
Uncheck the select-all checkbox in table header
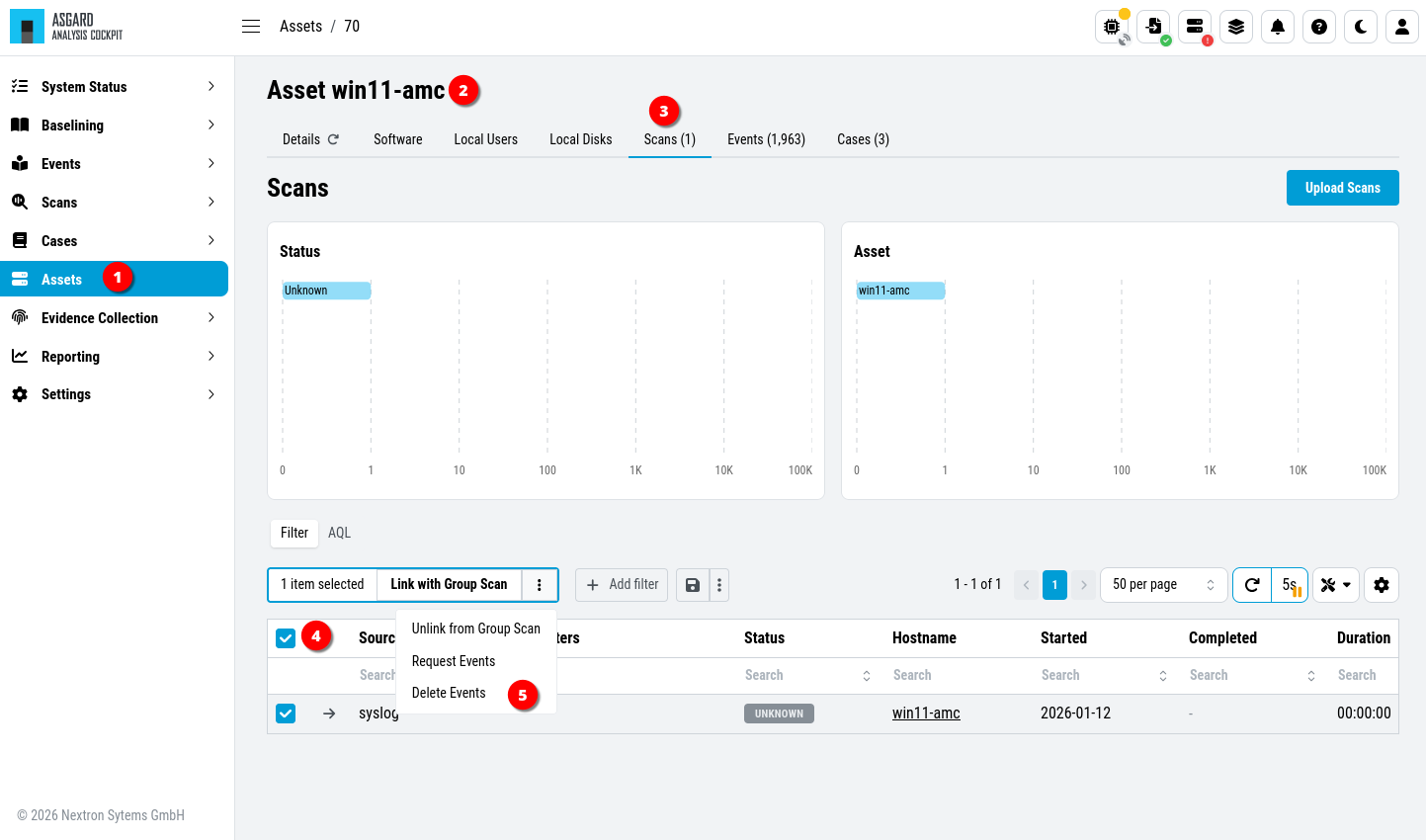286,638
